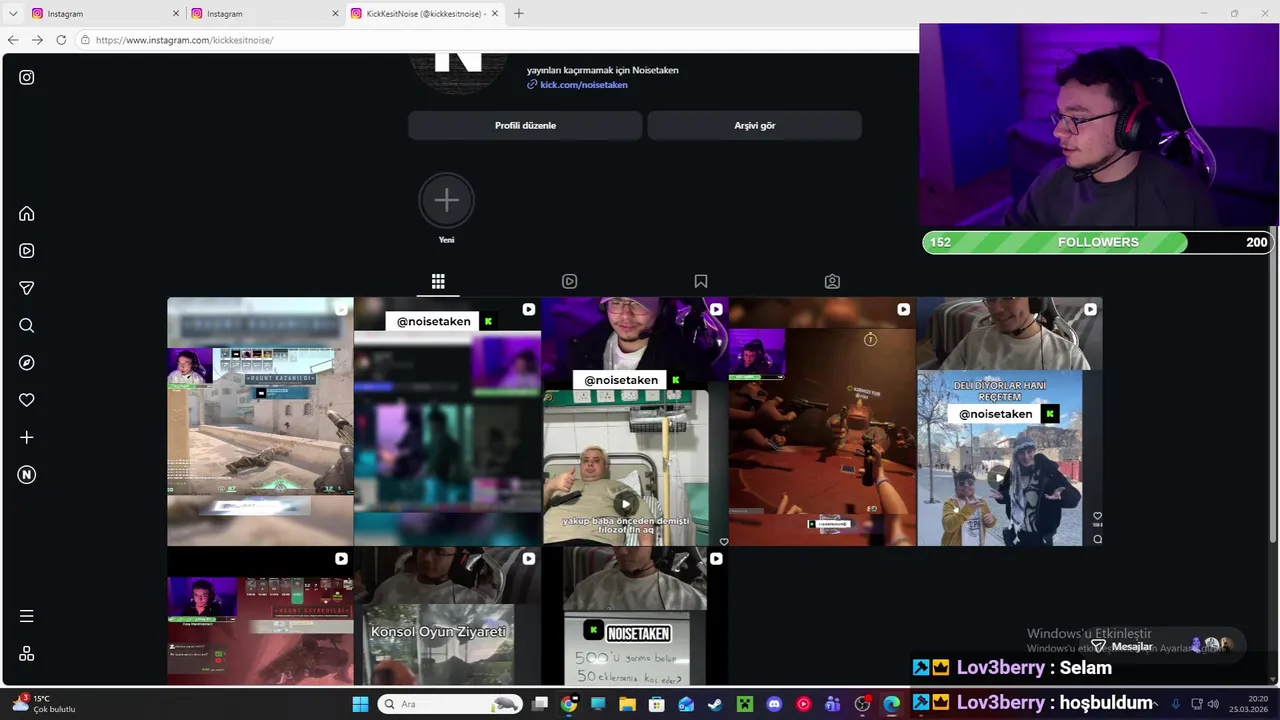The width and height of the screenshot is (1280, 720).
Task: Open the blurred @noisetaken reel post
Action: pyautogui.click(x=447, y=421)
